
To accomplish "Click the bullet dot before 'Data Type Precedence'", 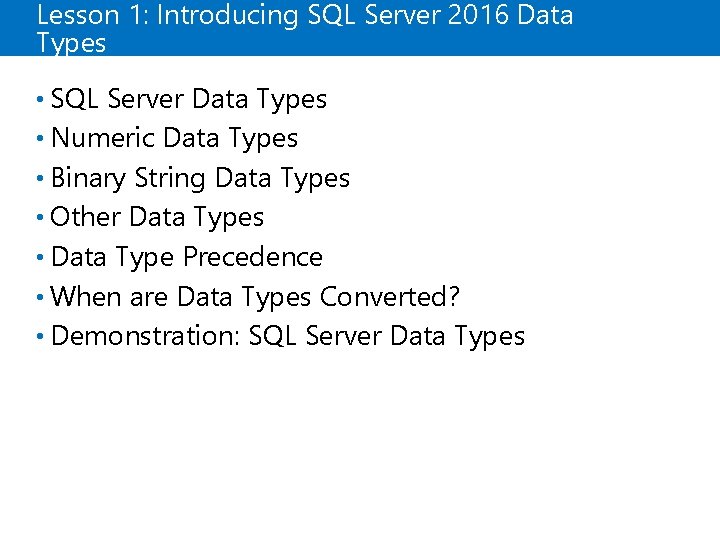I will click(x=39, y=257).
